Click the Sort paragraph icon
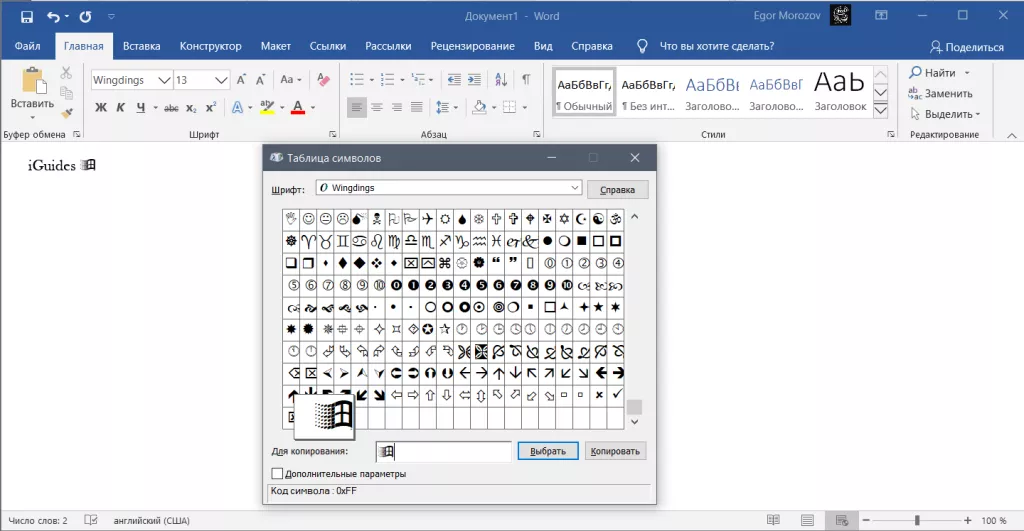Screen dimensions: 1024x531 pyautogui.click(x=503, y=79)
